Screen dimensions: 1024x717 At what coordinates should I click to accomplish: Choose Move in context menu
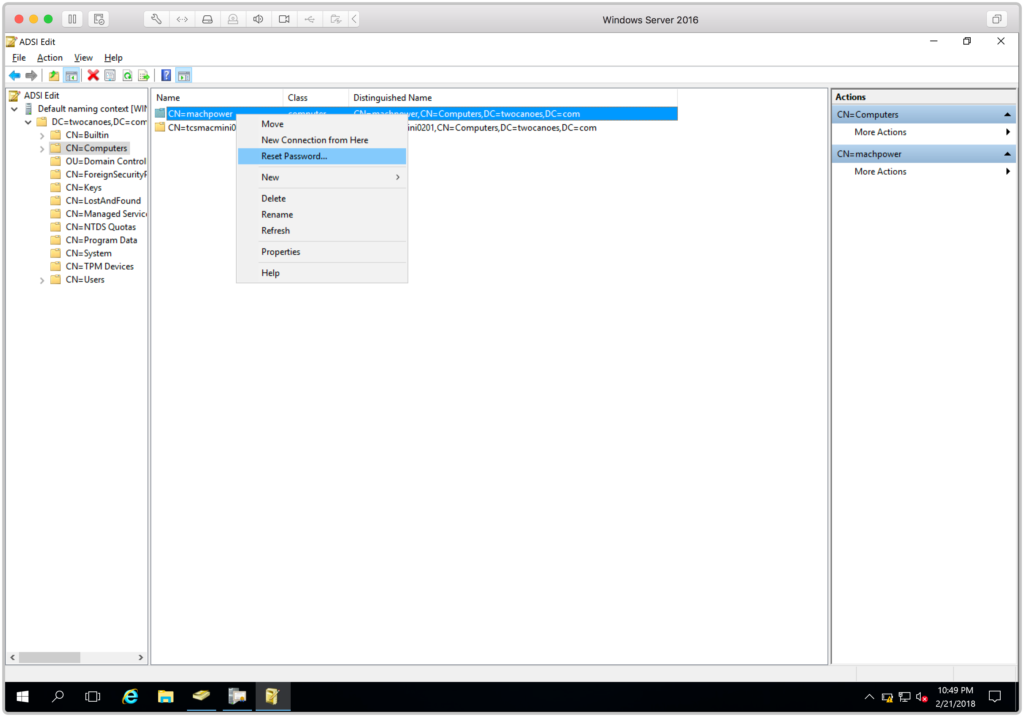(x=322, y=124)
